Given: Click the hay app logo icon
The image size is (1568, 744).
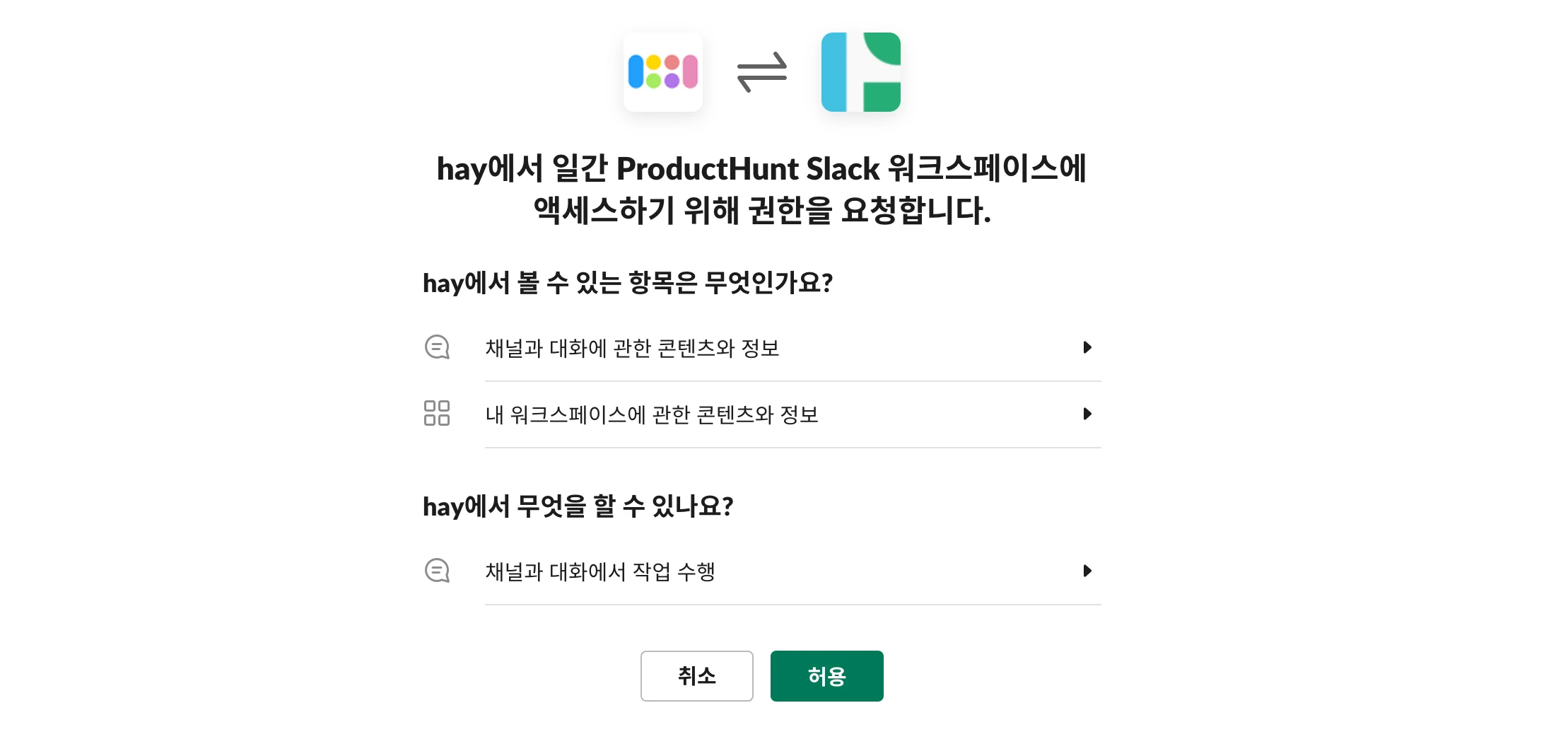Looking at the screenshot, I should click(663, 72).
